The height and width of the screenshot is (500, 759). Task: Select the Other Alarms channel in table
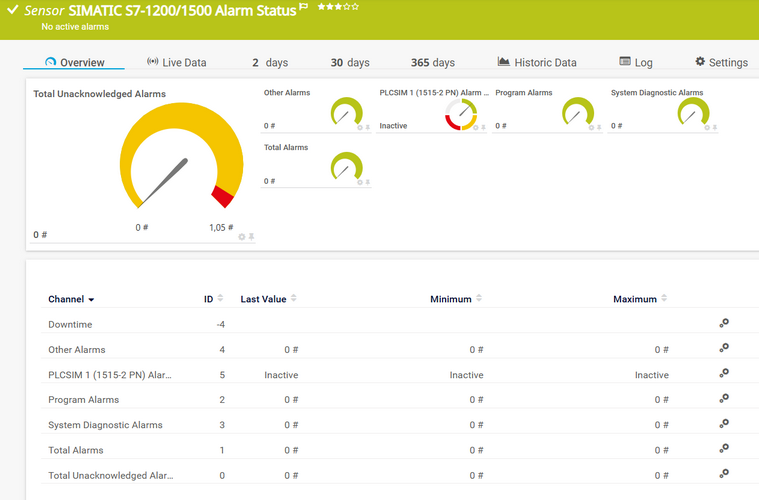76,349
